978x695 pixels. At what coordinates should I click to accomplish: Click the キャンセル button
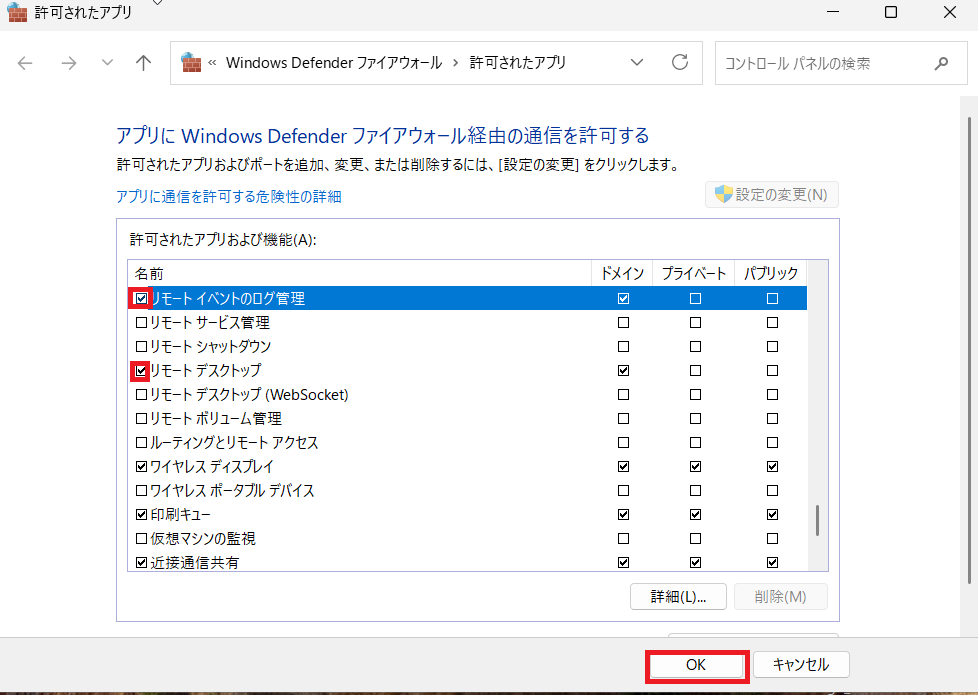click(x=801, y=664)
